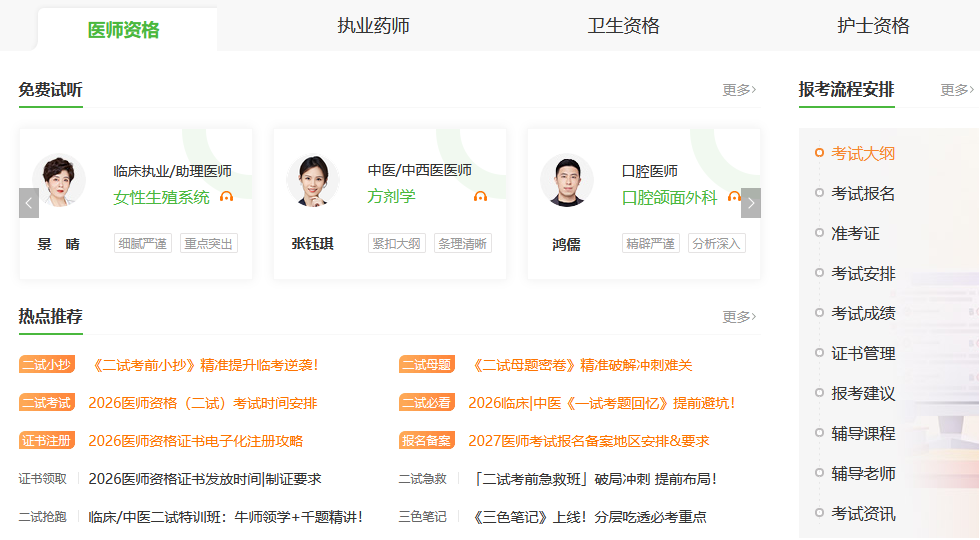Select 证书管理 in sidebar

863,353
